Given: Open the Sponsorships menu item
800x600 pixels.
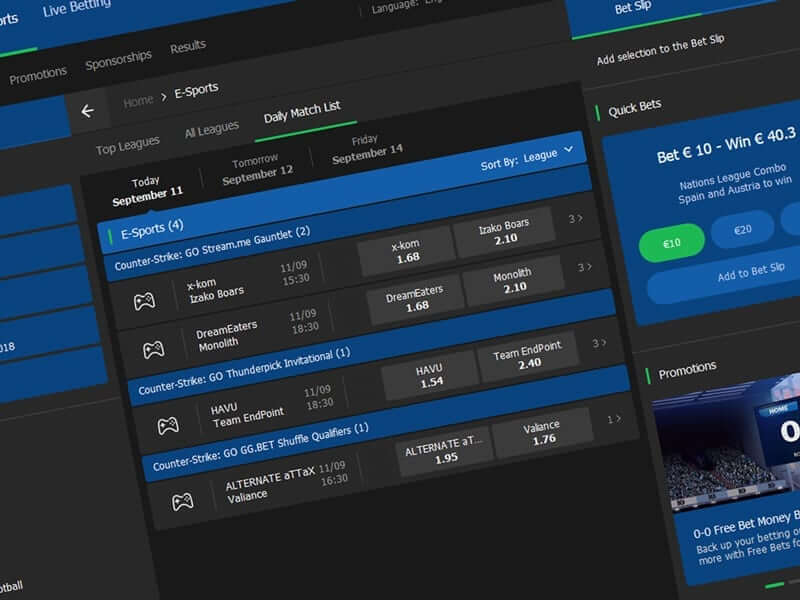Looking at the screenshot, I should coord(118,60).
